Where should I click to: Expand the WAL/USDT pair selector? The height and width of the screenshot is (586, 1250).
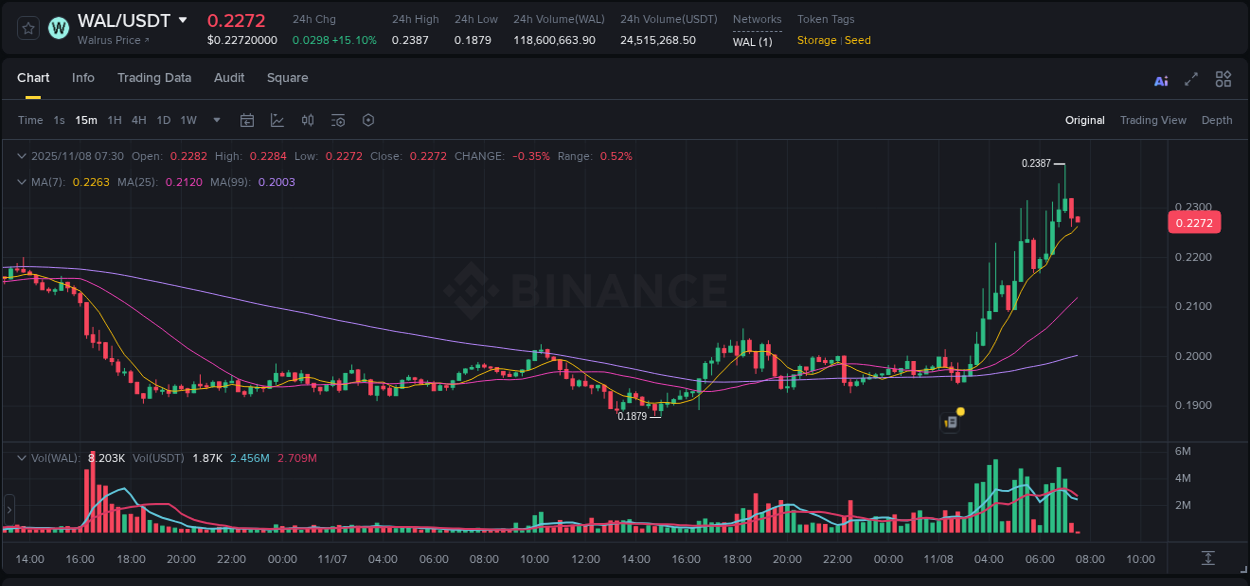coord(183,18)
